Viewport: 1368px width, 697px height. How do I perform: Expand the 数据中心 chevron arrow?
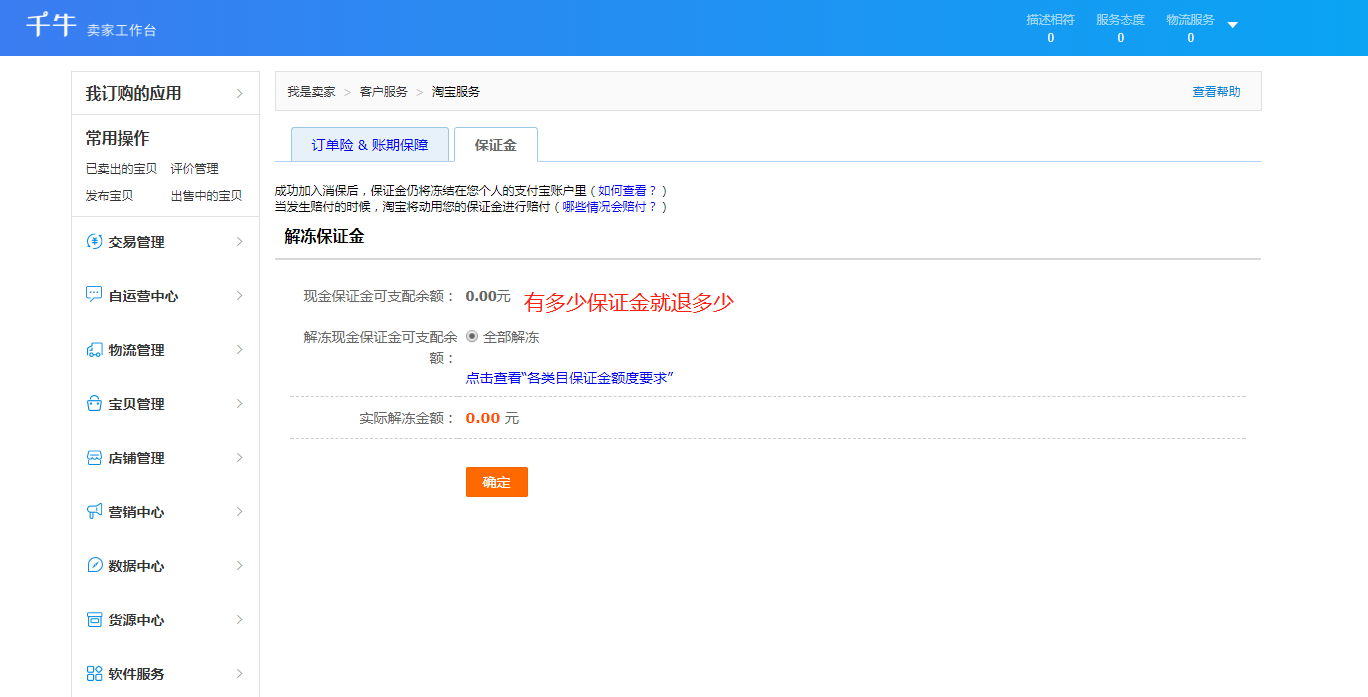point(240,566)
